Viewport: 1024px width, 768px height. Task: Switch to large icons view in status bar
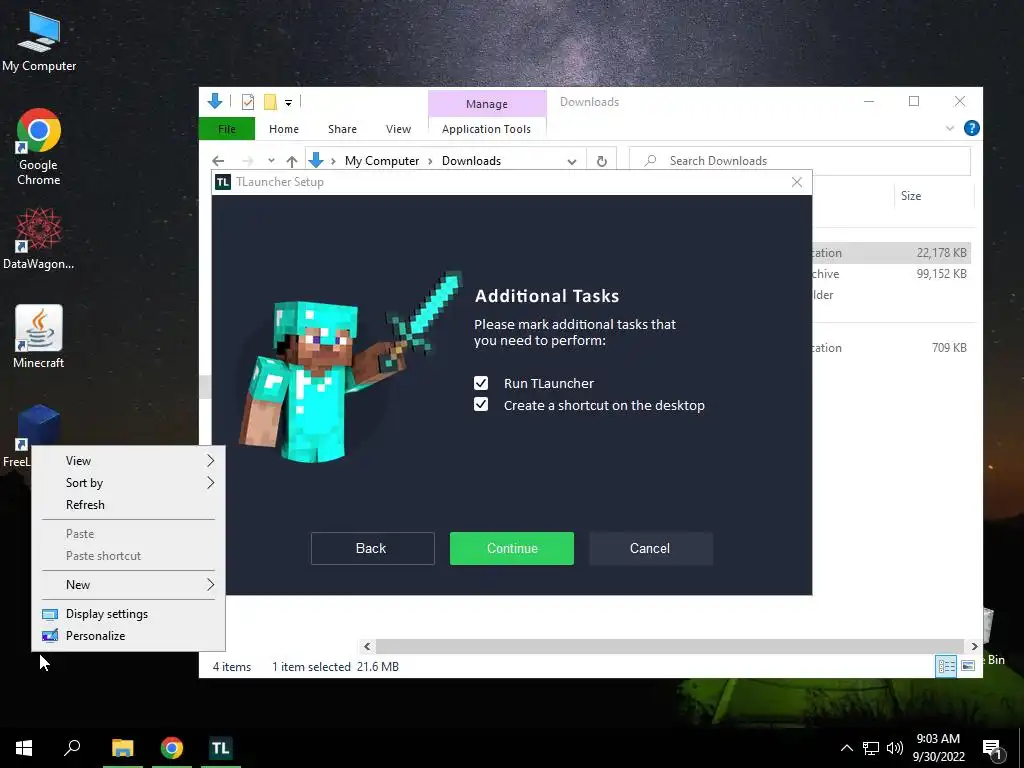click(x=968, y=666)
